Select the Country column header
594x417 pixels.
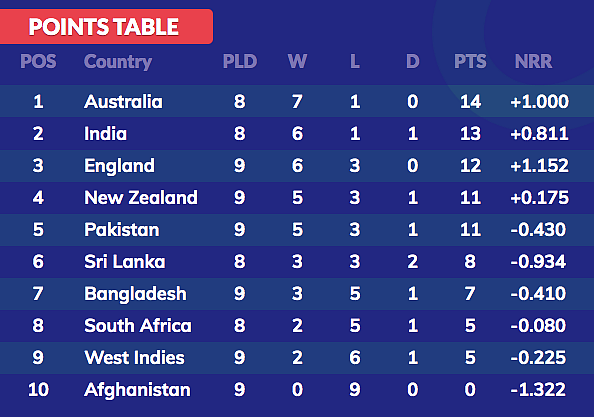coord(118,62)
